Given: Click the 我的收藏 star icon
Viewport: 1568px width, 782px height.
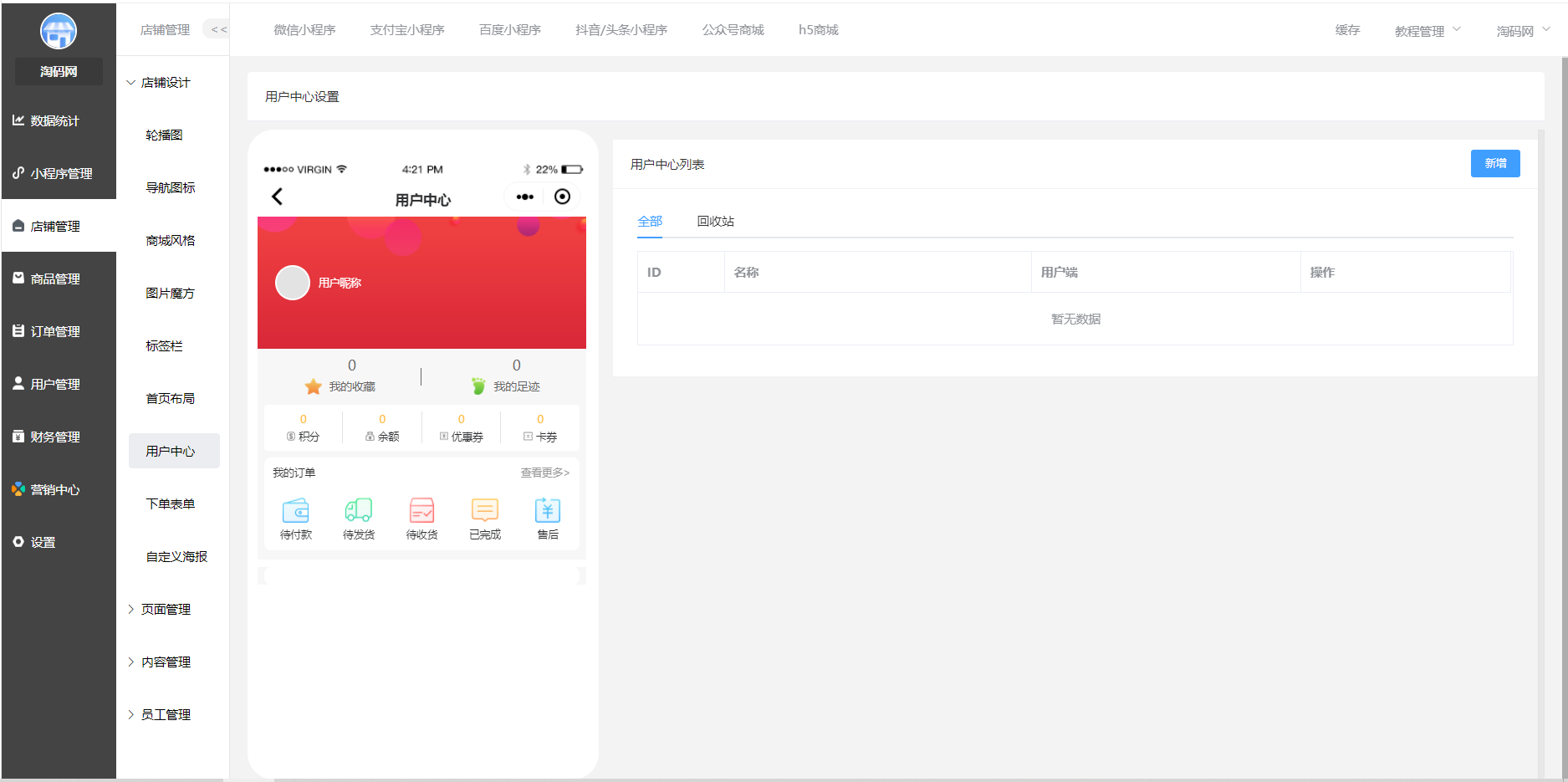Looking at the screenshot, I should point(314,386).
